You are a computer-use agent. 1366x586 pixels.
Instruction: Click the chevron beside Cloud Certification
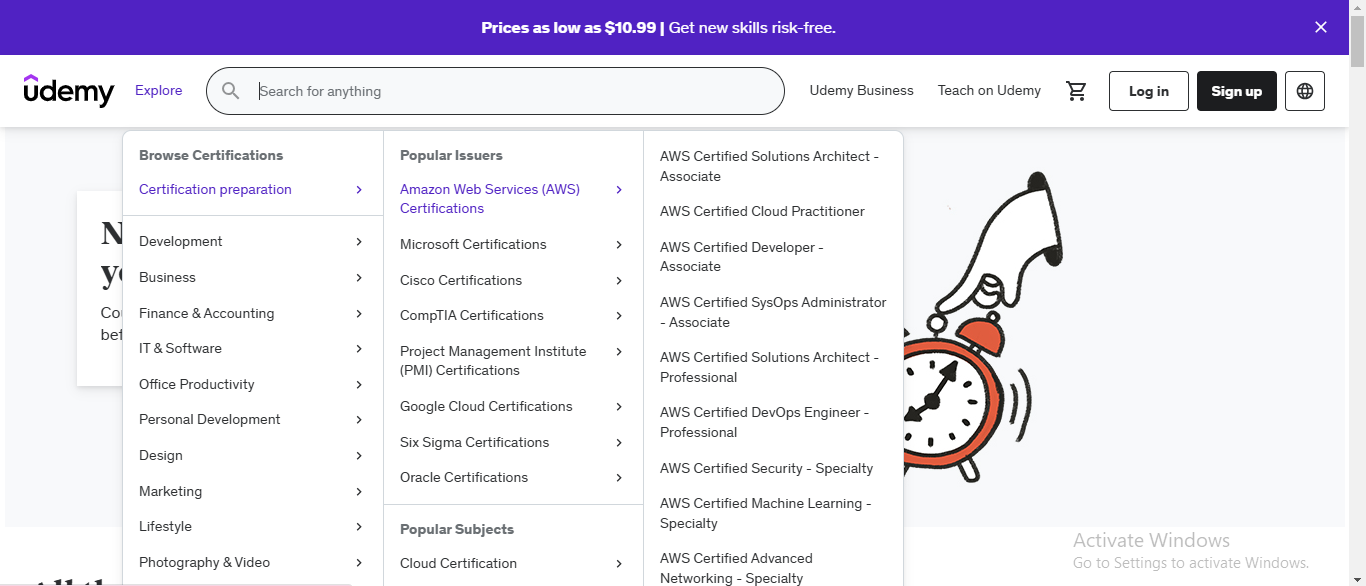coord(619,564)
